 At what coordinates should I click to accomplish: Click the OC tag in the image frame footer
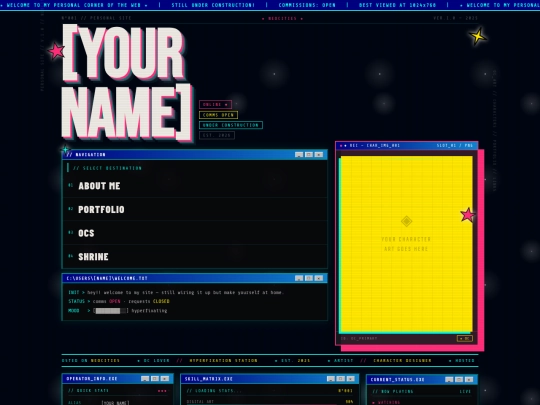pyautogui.click(x=465, y=339)
